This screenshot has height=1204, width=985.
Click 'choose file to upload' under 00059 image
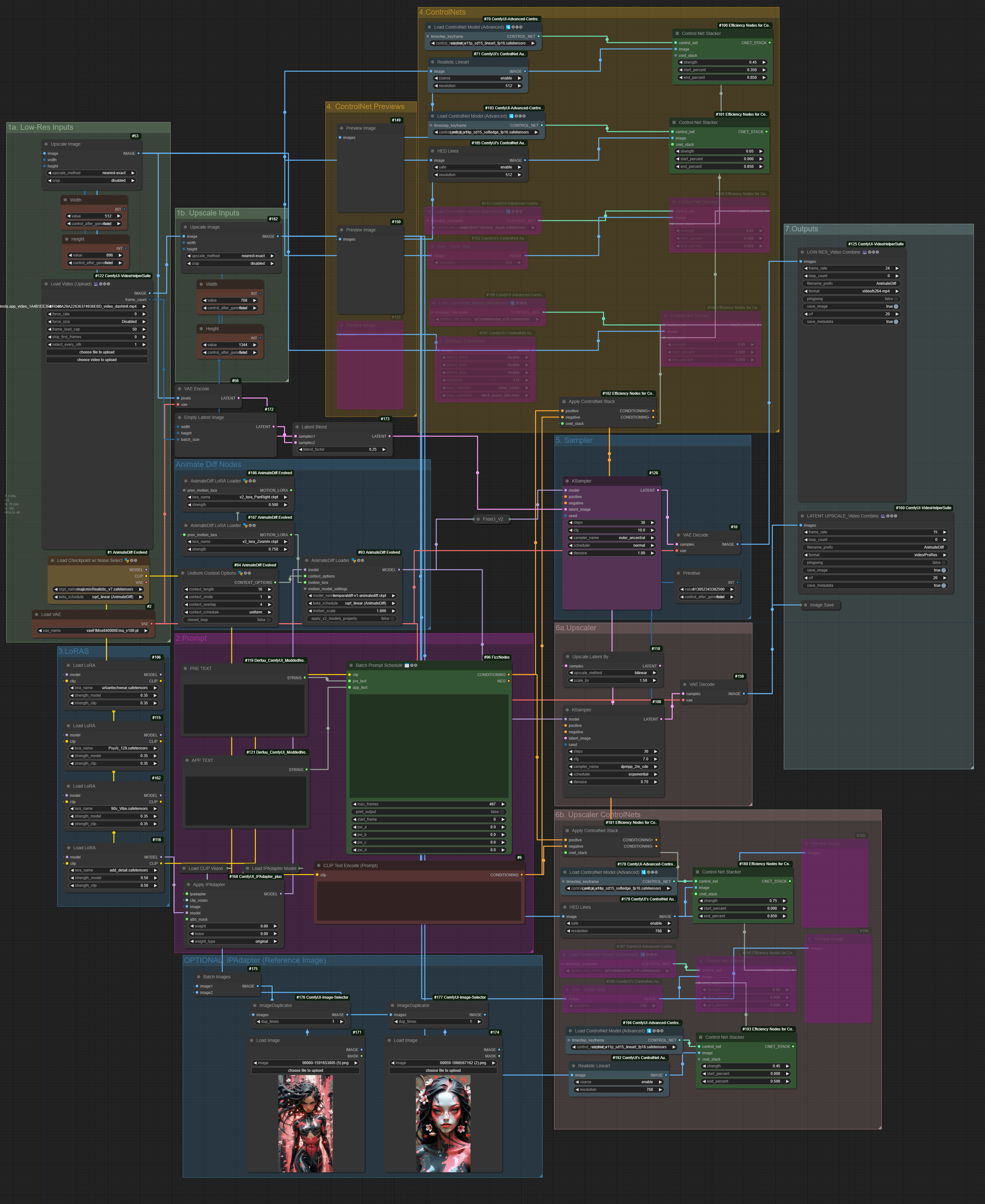(x=443, y=1071)
